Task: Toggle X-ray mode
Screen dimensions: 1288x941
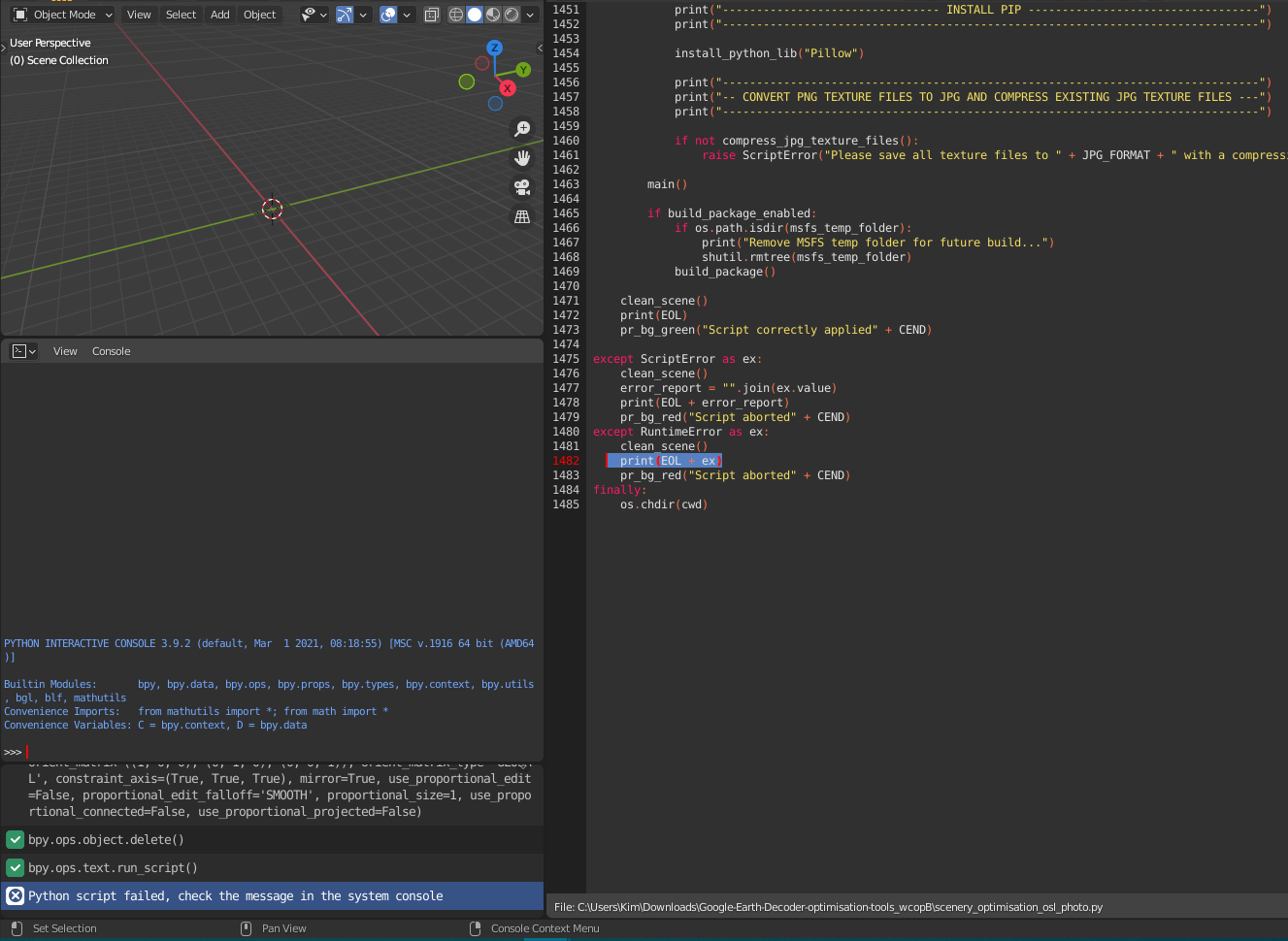Action: (432, 15)
